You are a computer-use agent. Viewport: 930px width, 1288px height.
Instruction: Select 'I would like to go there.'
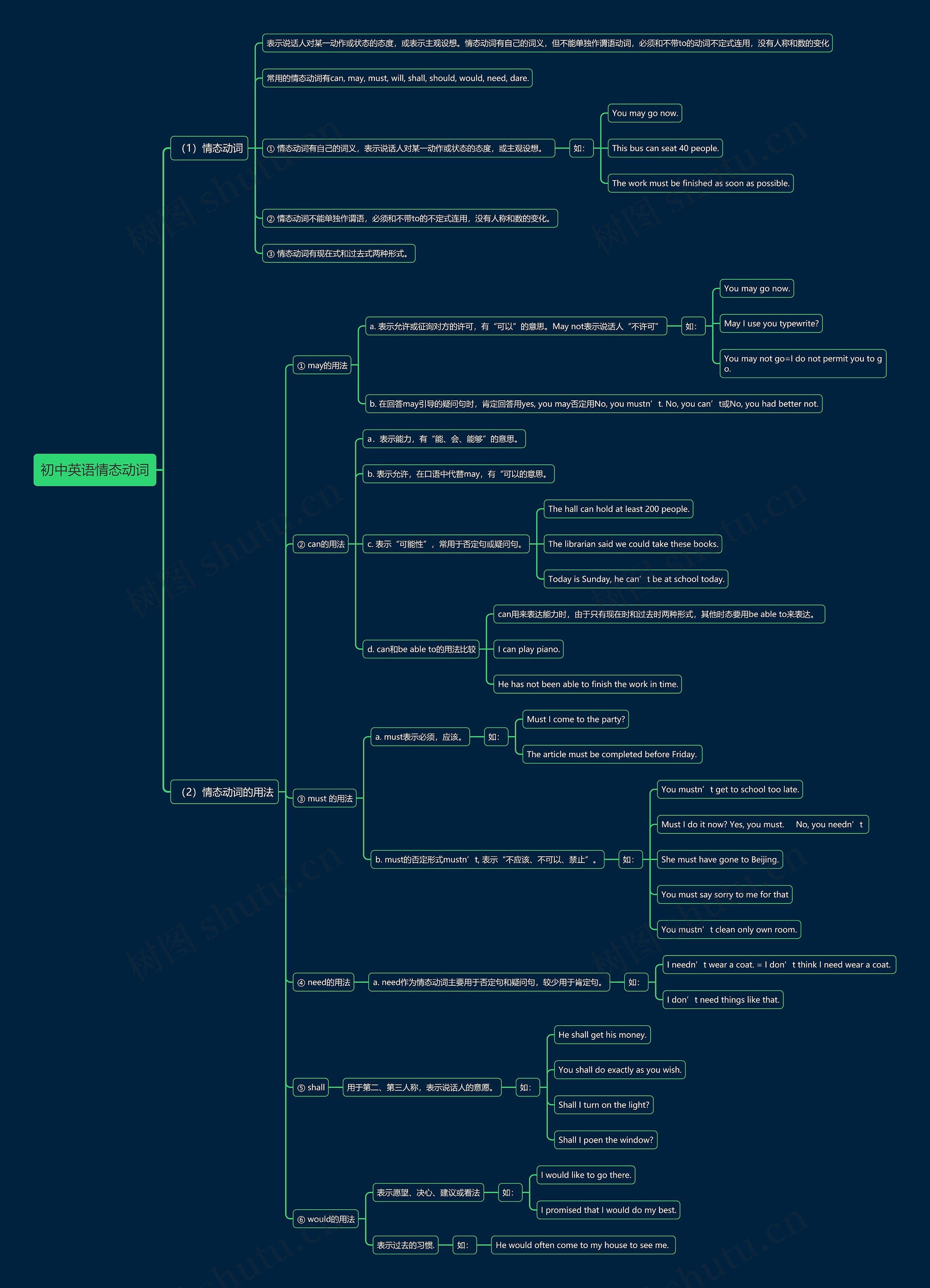pos(586,1175)
